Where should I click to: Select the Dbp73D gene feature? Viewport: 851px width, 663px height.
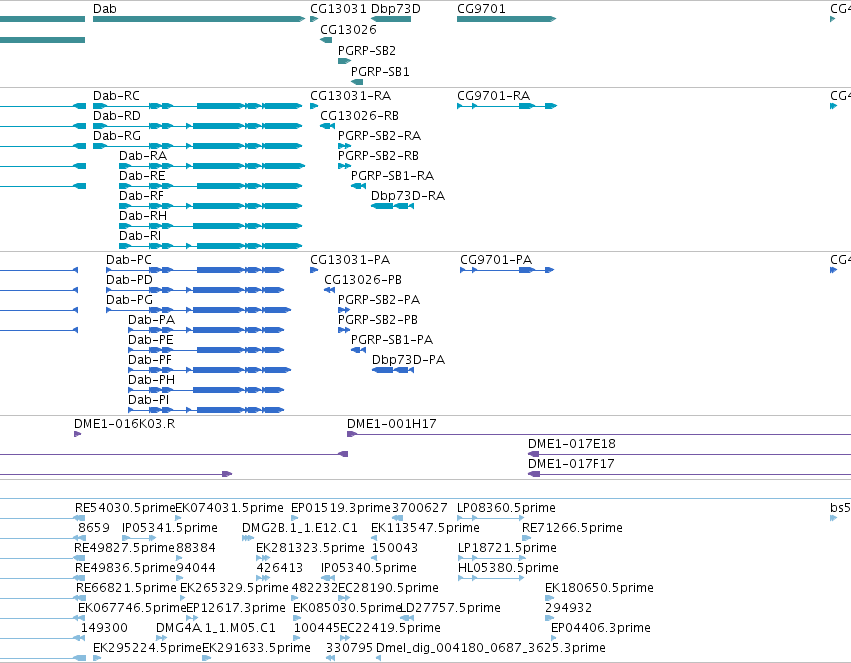click(391, 19)
